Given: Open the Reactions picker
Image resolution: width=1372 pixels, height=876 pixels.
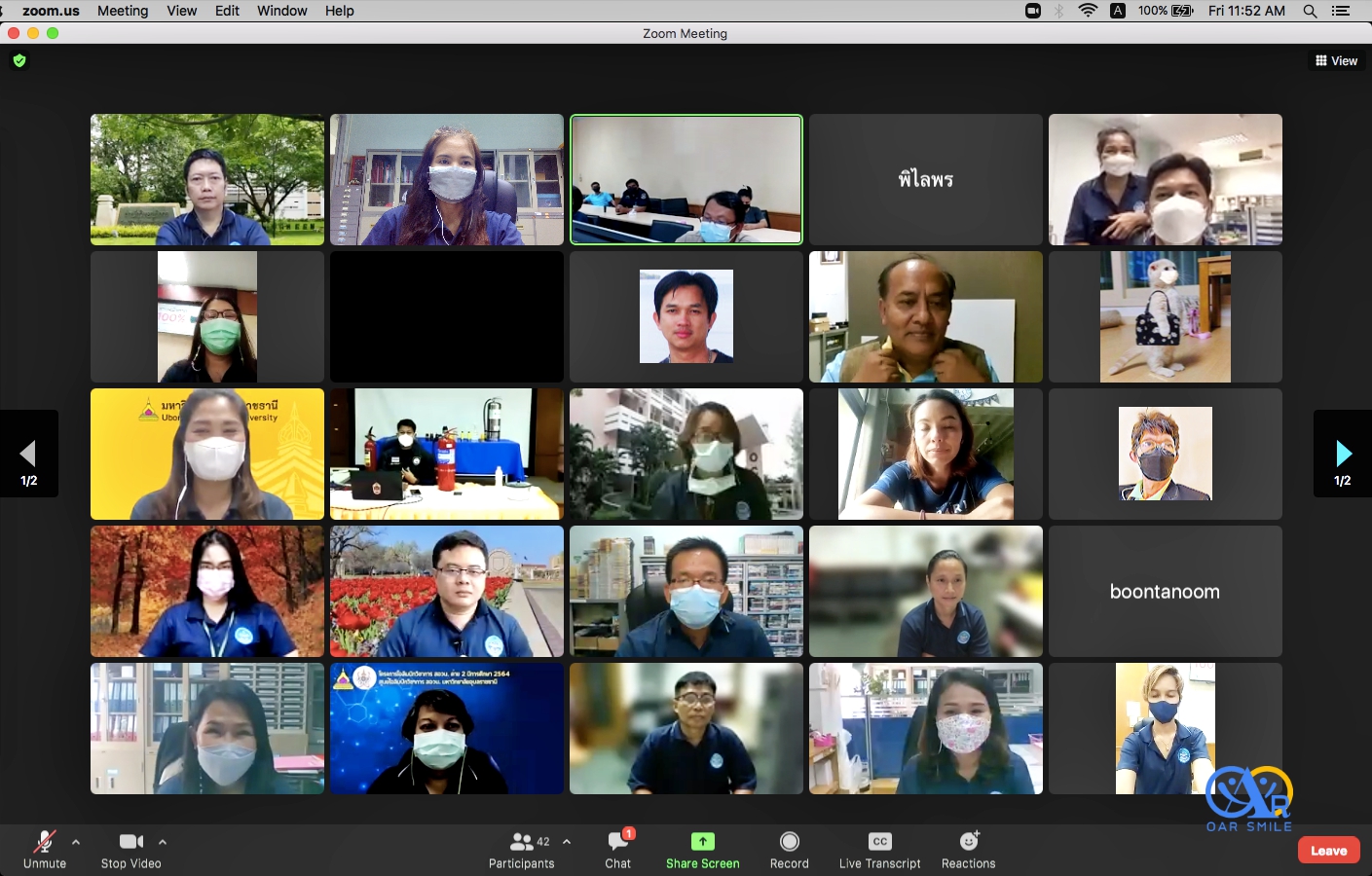Looking at the screenshot, I should [968, 849].
